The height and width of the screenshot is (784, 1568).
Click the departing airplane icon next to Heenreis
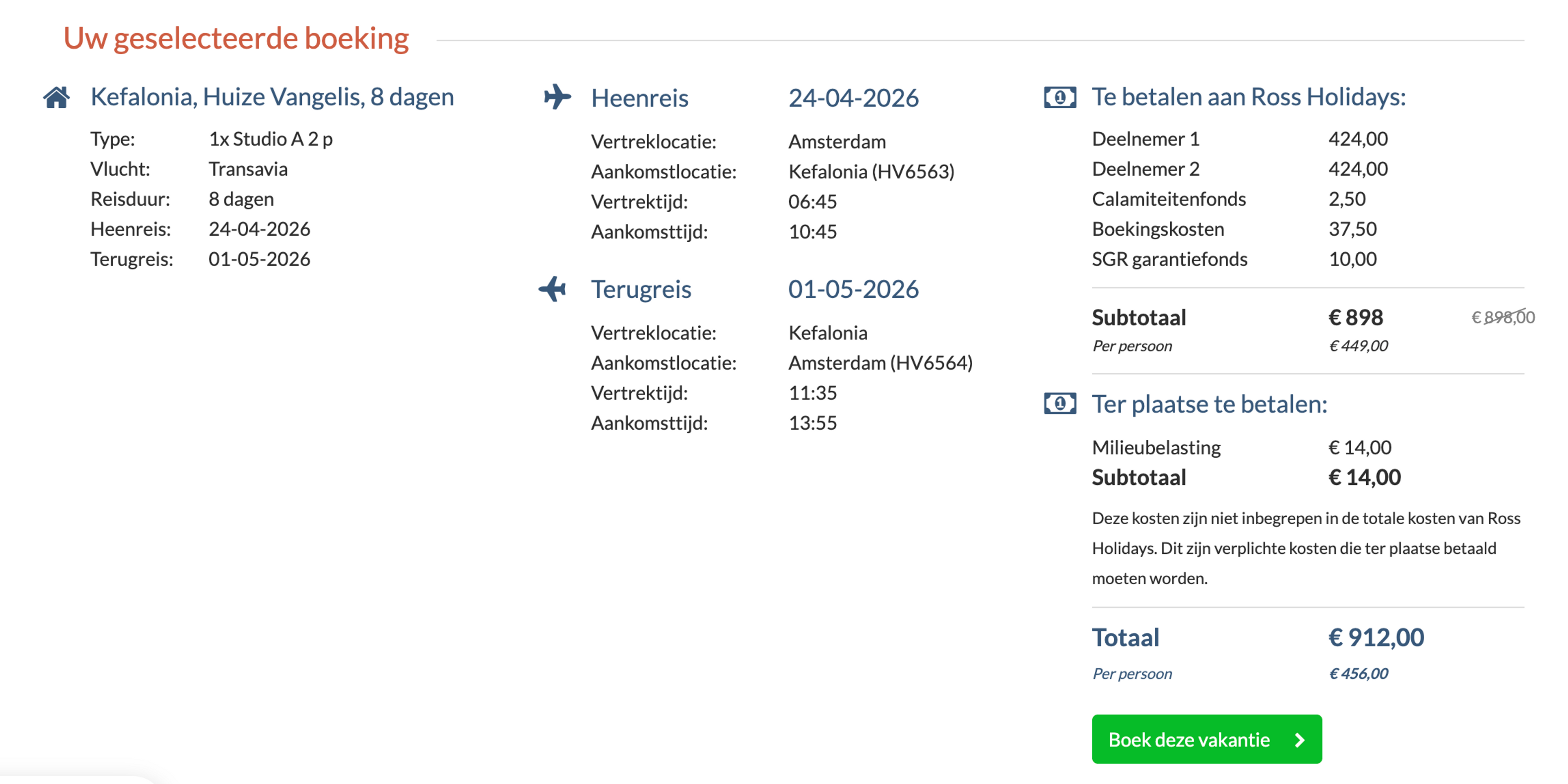coord(557,98)
